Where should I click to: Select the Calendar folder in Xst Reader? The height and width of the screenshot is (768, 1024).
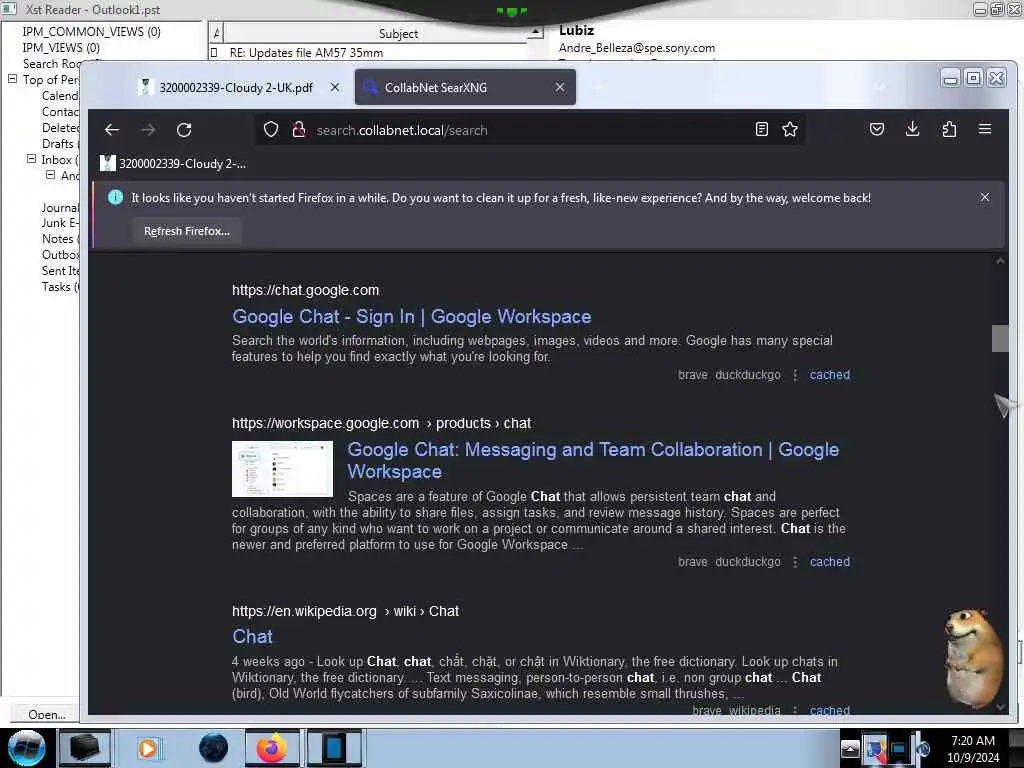[60, 95]
